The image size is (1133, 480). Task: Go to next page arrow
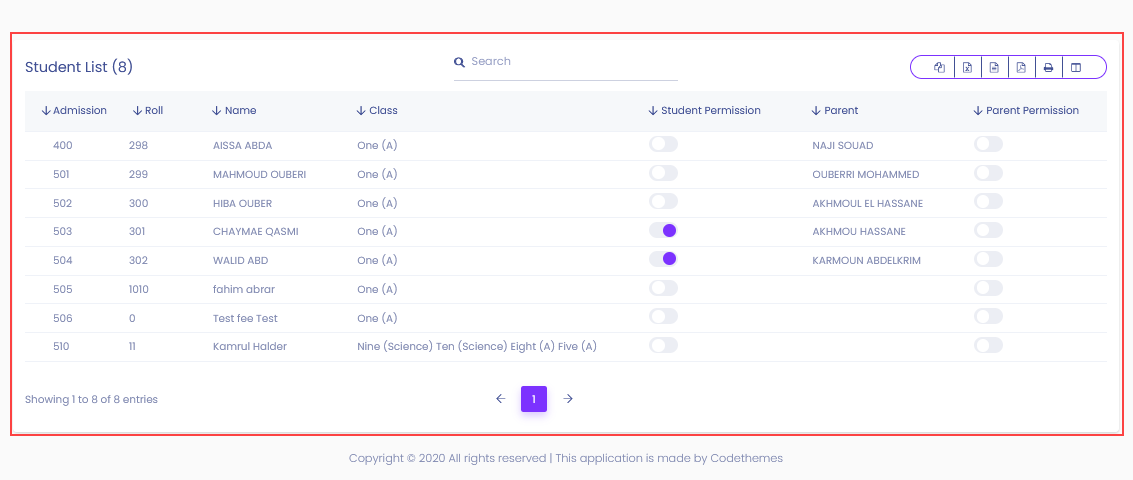(568, 398)
